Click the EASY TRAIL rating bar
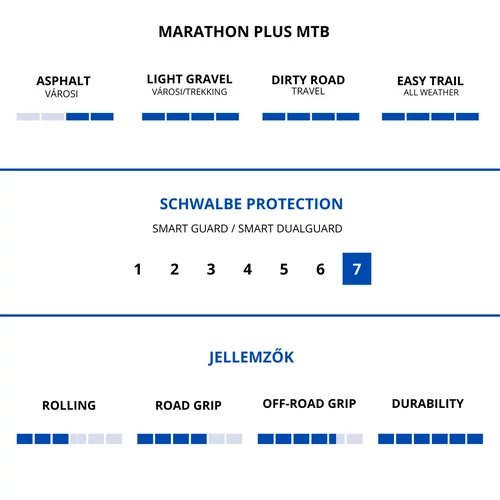500x500 pixels. 430,116
